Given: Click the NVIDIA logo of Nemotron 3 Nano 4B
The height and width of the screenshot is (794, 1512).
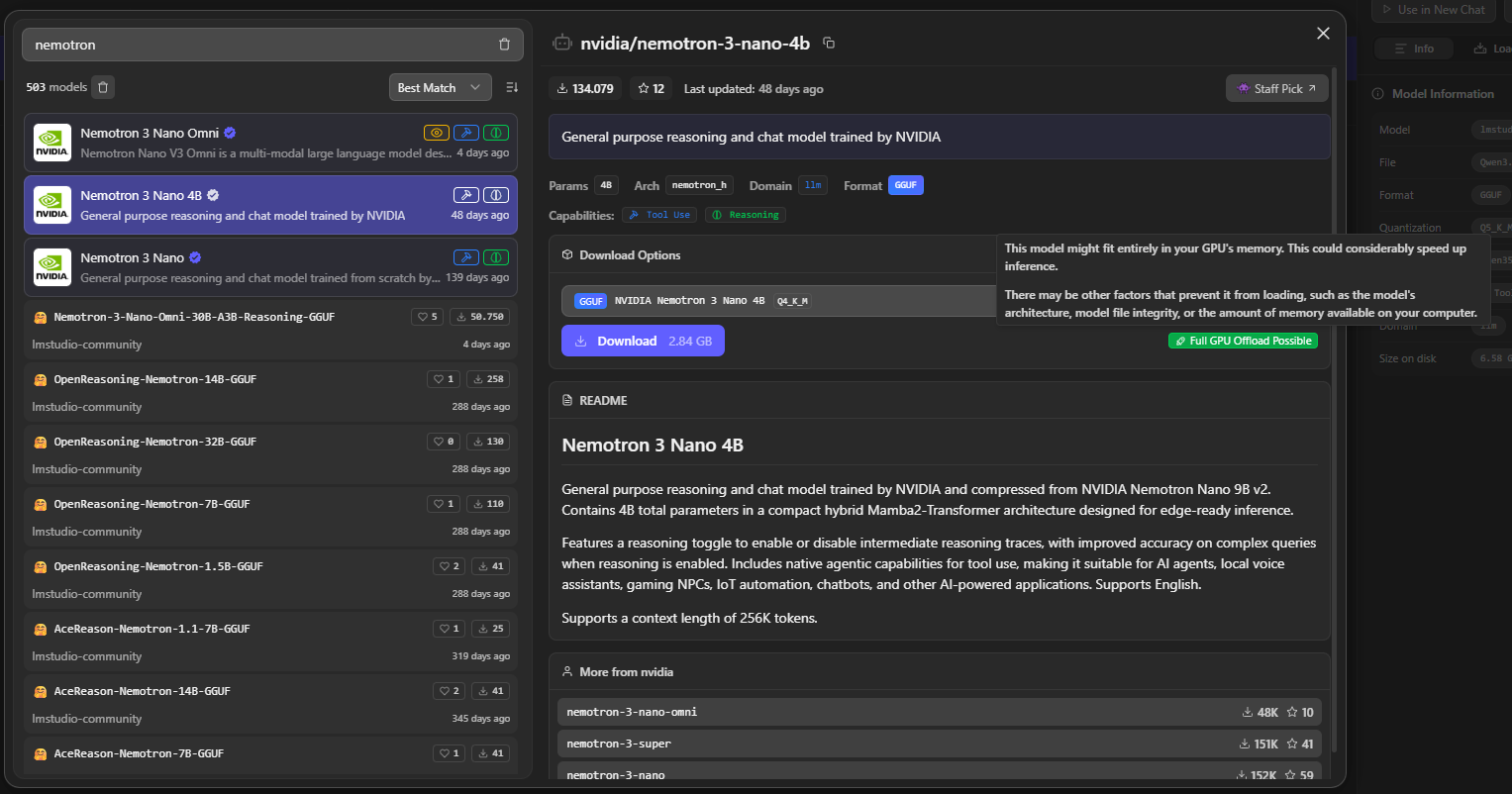Looking at the screenshot, I should 51,205.
